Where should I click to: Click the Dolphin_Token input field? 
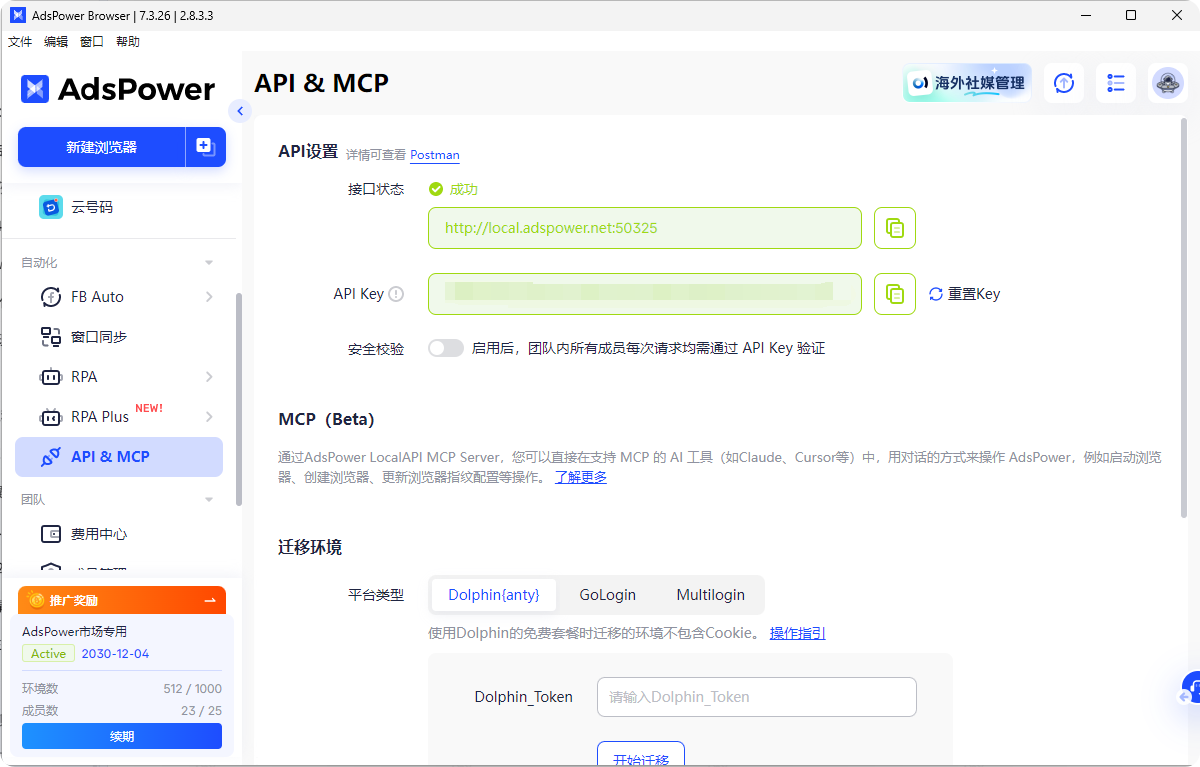coord(756,697)
